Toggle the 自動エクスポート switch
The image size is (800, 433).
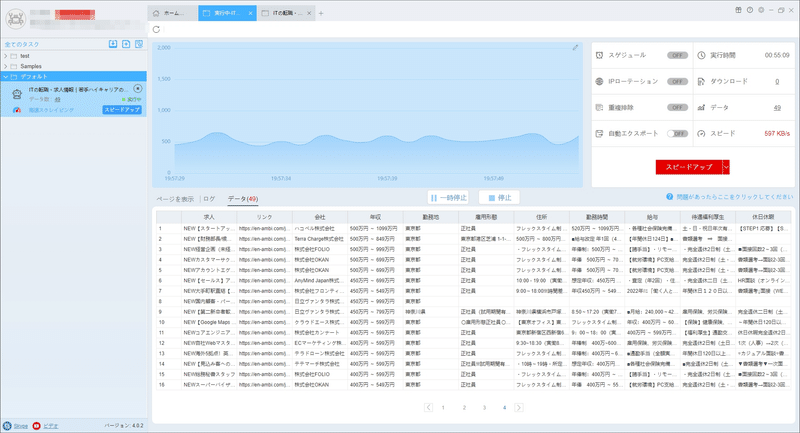pyautogui.click(x=678, y=134)
